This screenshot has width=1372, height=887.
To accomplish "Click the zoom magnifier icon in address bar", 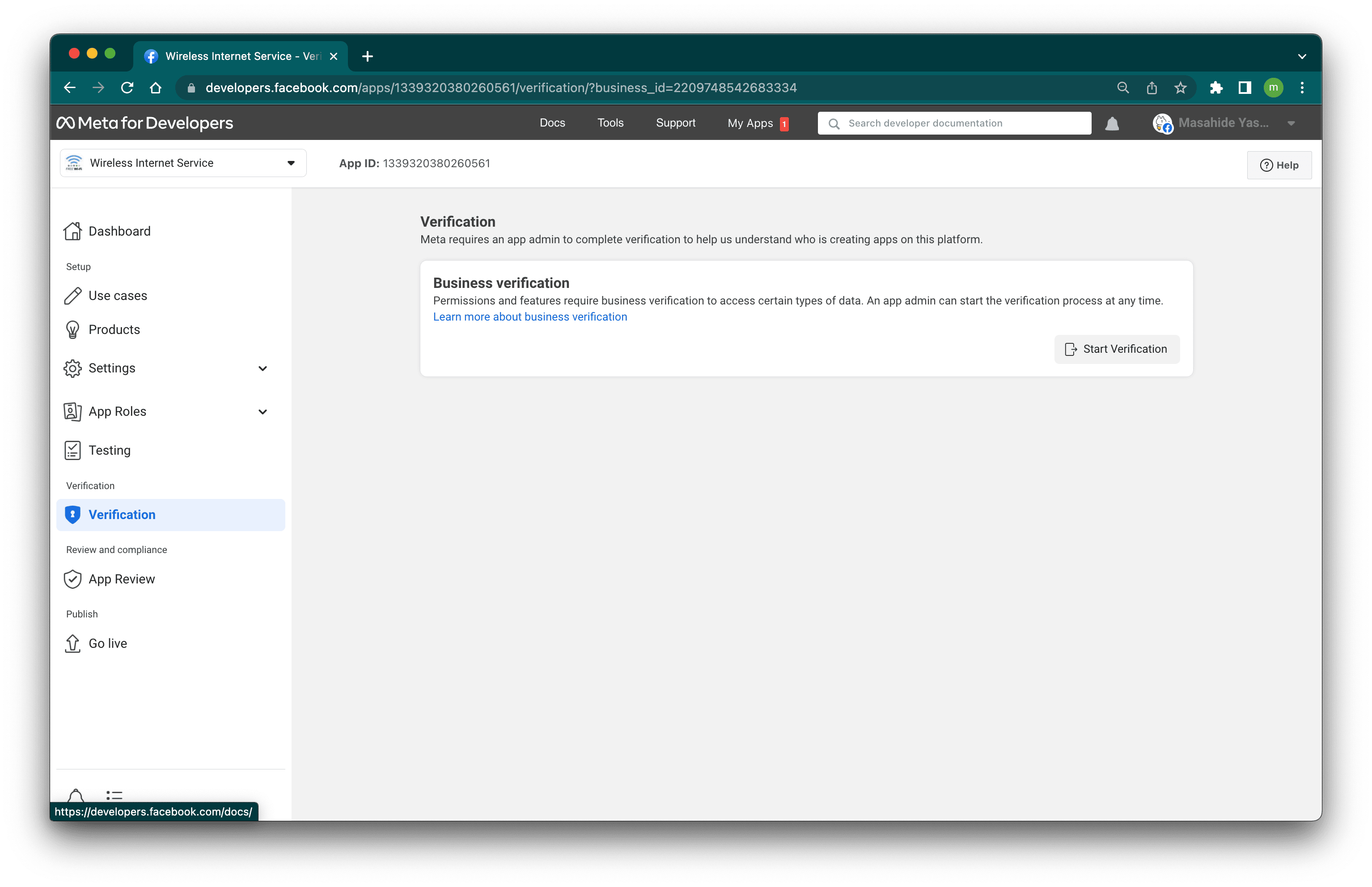I will click(x=1123, y=88).
